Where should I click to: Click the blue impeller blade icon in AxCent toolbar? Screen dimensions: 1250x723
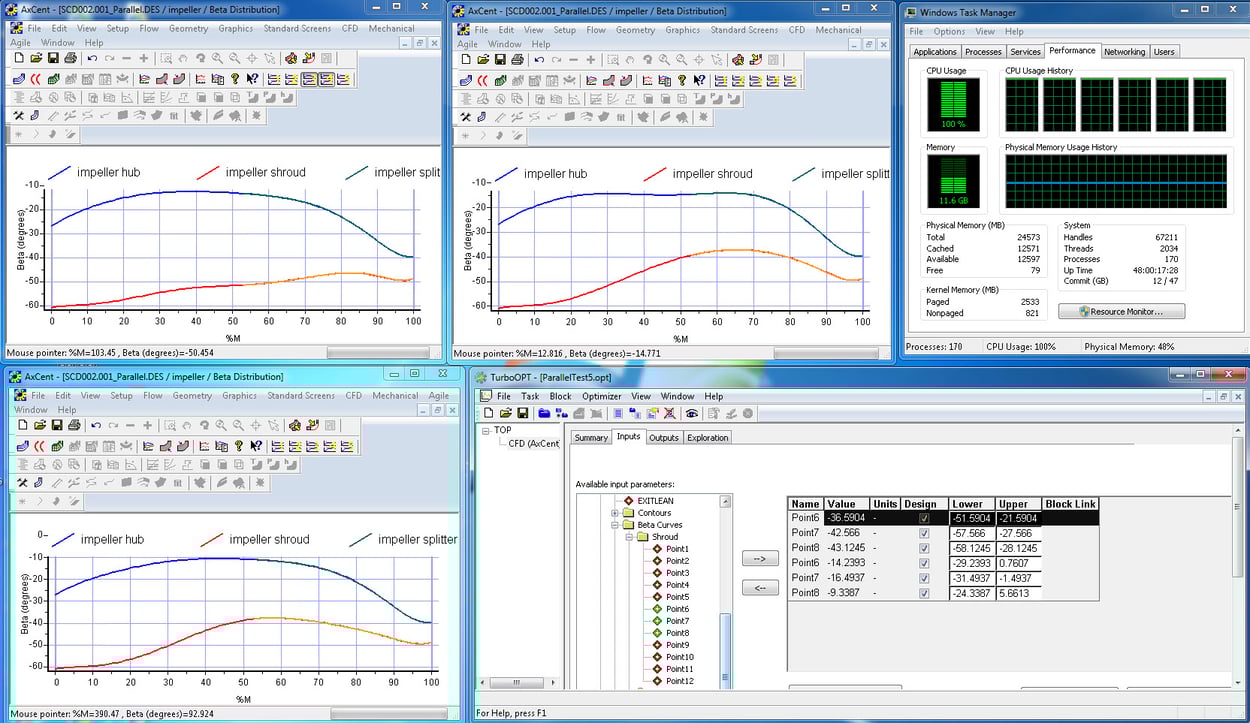tap(19, 78)
